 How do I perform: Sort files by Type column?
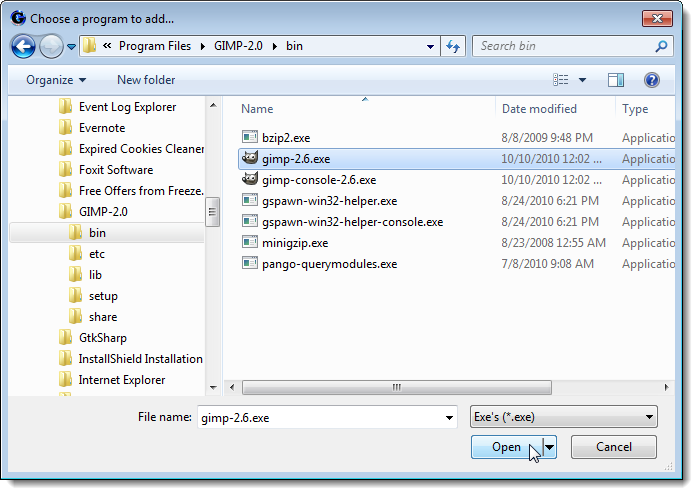coord(635,109)
